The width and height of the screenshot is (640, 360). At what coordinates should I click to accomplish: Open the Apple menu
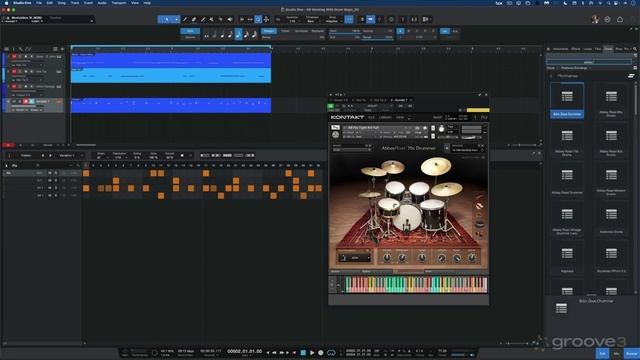(x=6, y=3)
